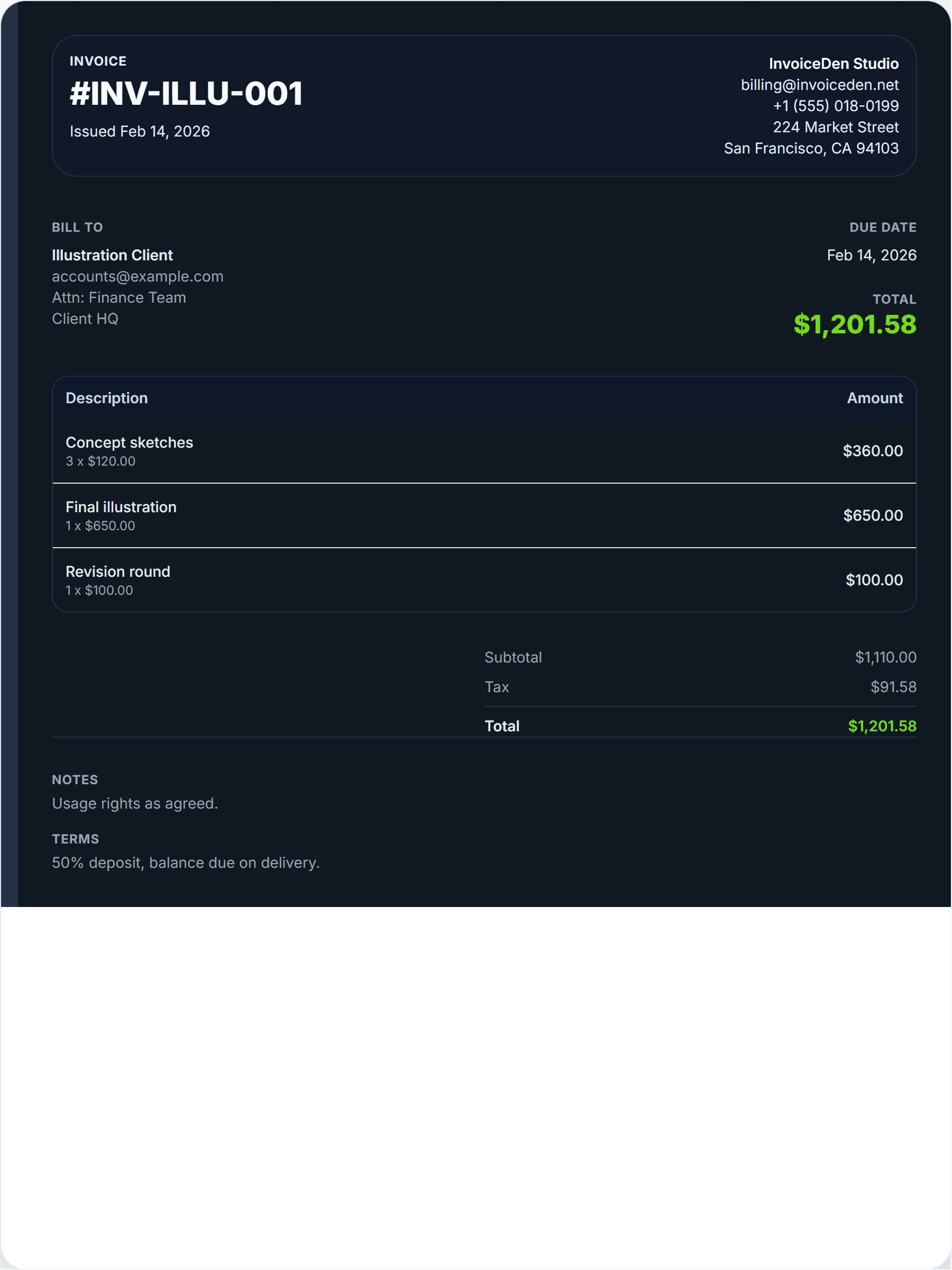This screenshot has width=952, height=1270.
Task: Click the Due Date value Feb 14, 2026
Action: [871, 255]
